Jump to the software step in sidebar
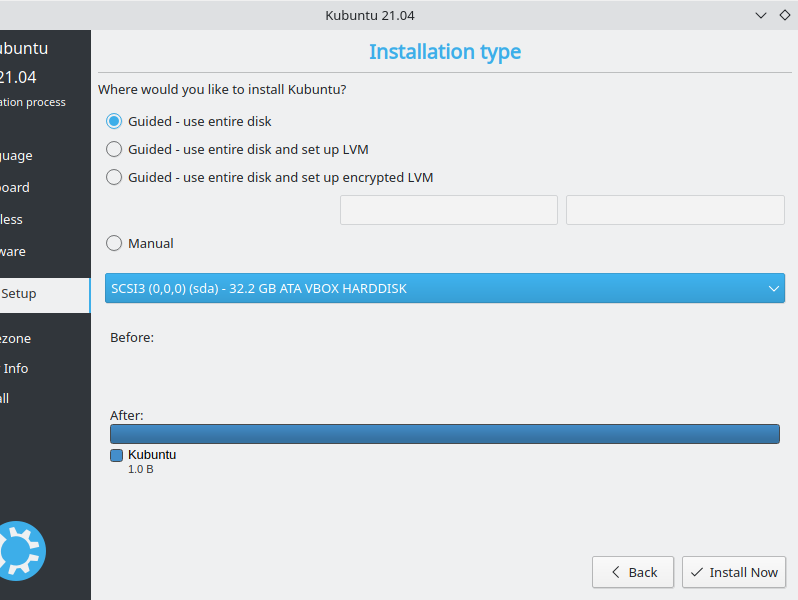Screen dimensions: 798x600 tap(13, 251)
